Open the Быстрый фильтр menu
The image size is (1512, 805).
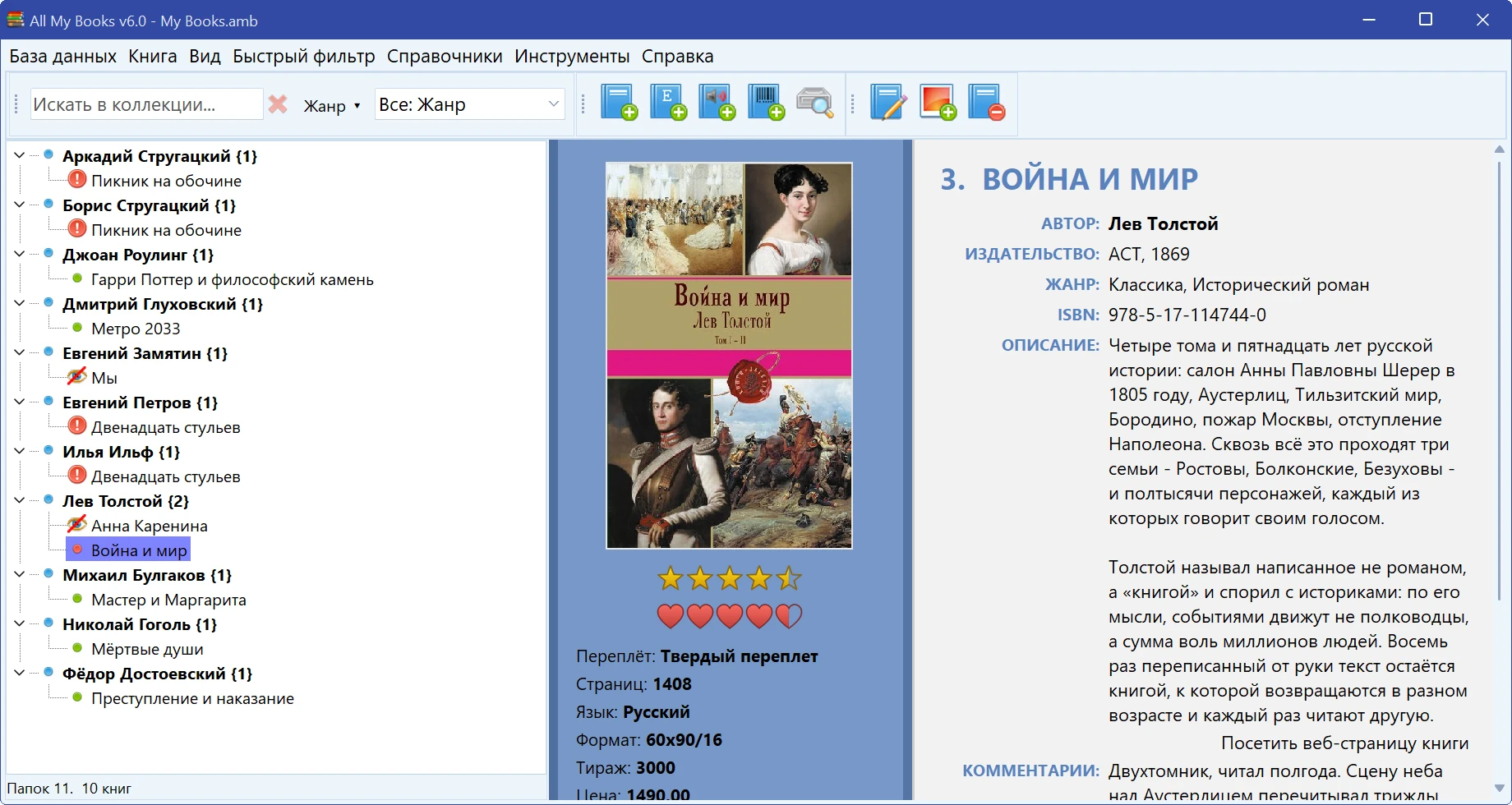pos(303,57)
